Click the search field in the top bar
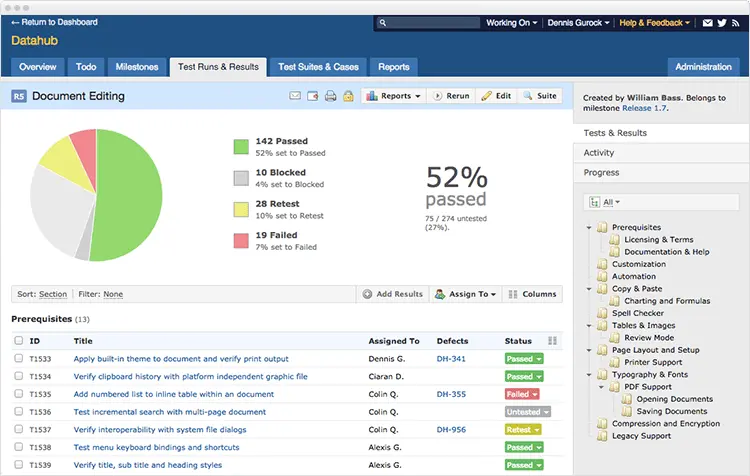Image resolution: width=750 pixels, height=476 pixels. click(428, 22)
